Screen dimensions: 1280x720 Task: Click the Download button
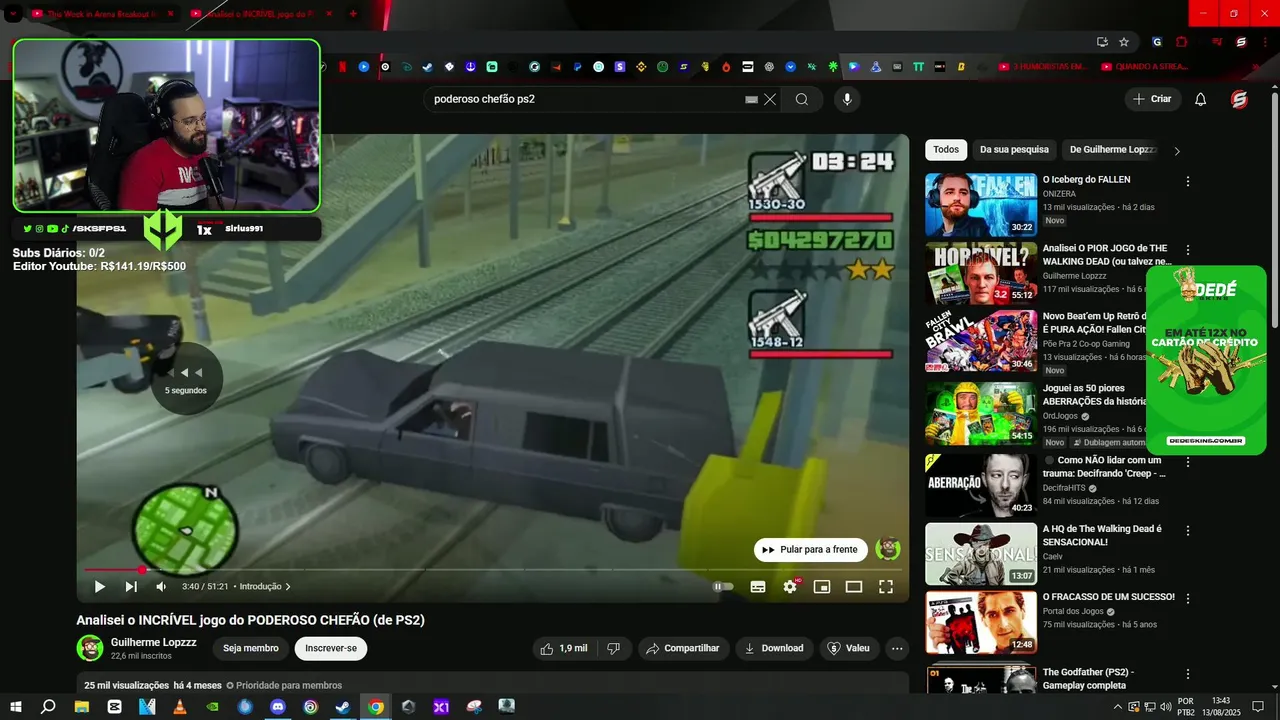tap(775, 648)
